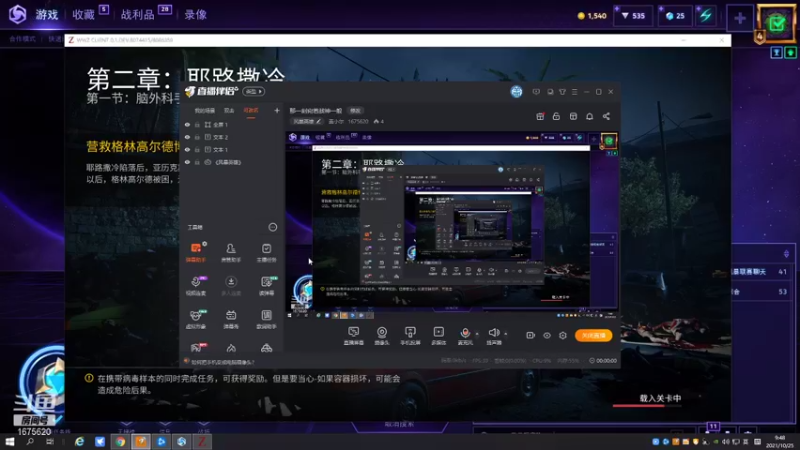Toggle the preview eye icon in bottom bar
Screen dimensions: 800x450
(547, 335)
